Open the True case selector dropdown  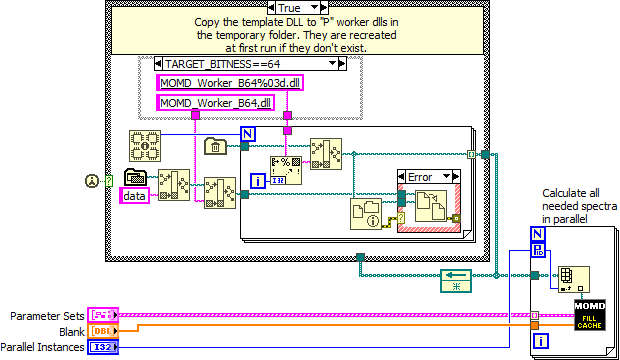314,7
